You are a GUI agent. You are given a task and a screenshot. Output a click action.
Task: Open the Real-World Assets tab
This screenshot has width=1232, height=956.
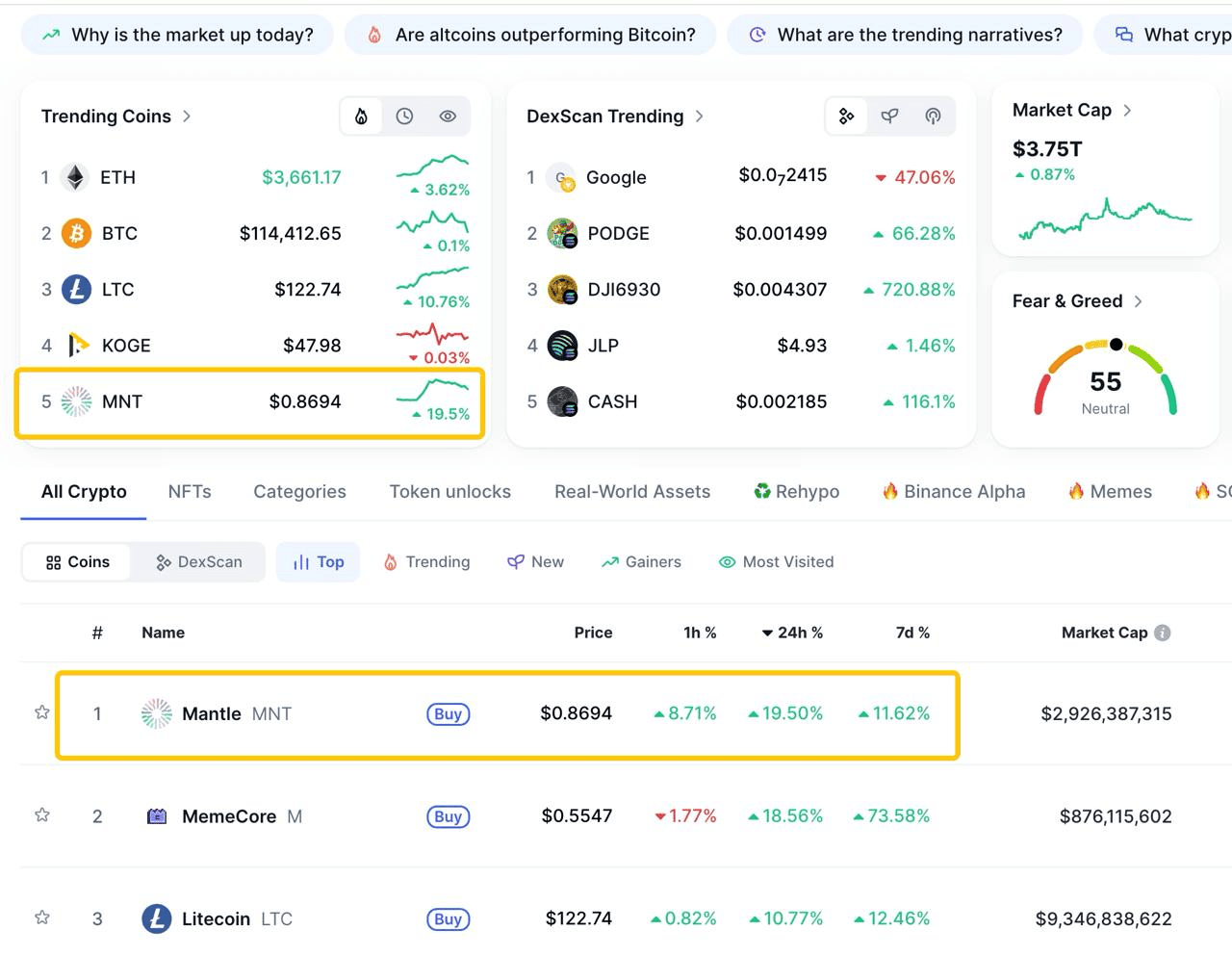[x=632, y=491]
